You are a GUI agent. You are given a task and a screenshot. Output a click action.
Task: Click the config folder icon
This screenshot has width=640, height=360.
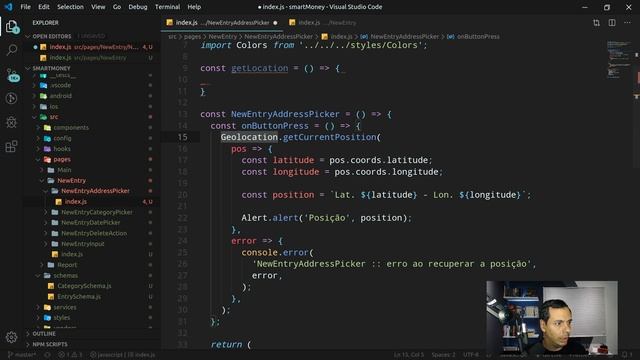click(47, 138)
